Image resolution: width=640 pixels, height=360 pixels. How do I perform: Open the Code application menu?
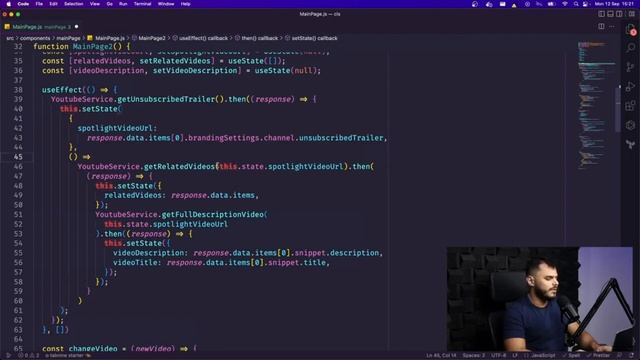(x=23, y=4)
